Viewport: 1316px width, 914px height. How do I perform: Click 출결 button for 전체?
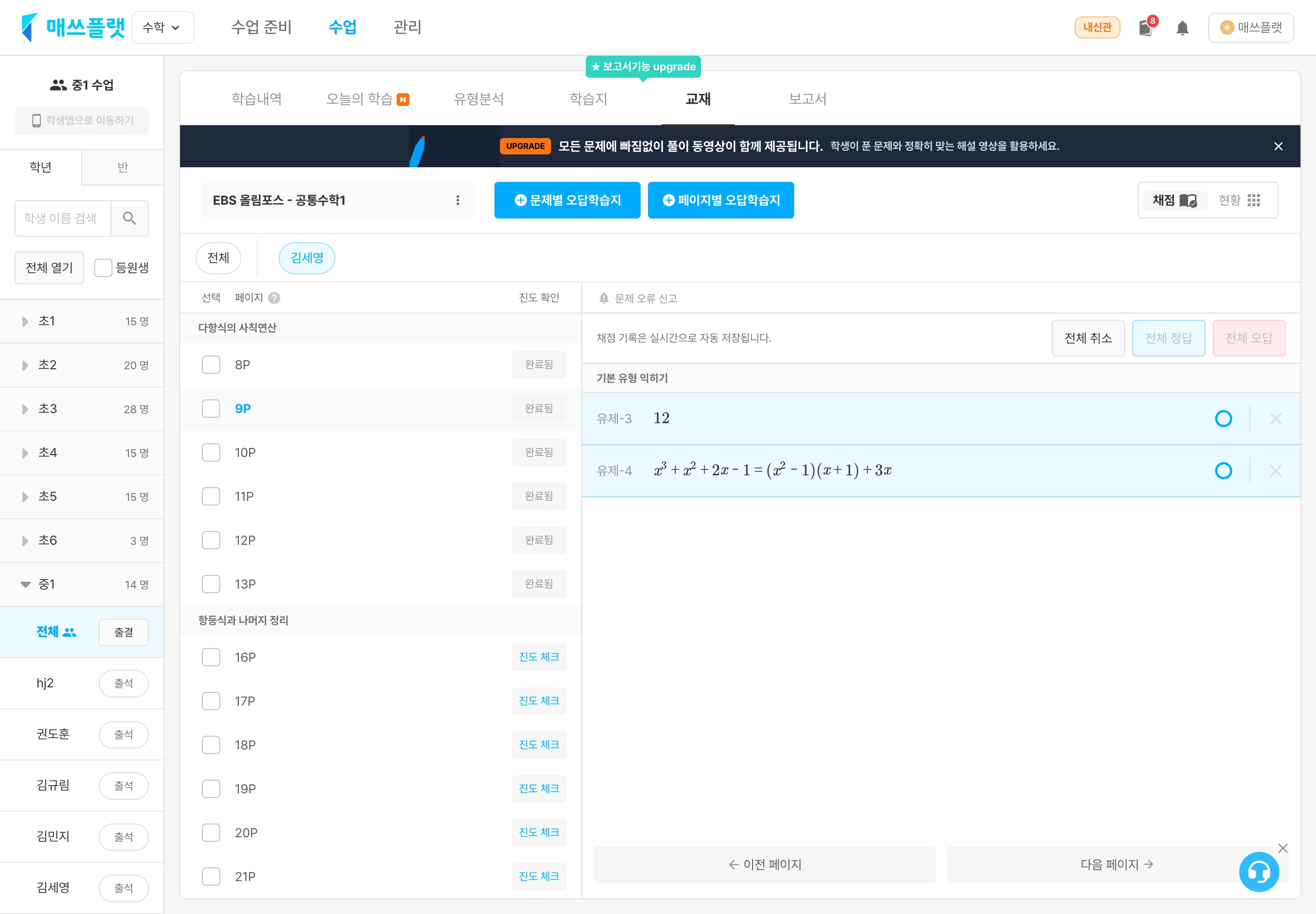124,632
